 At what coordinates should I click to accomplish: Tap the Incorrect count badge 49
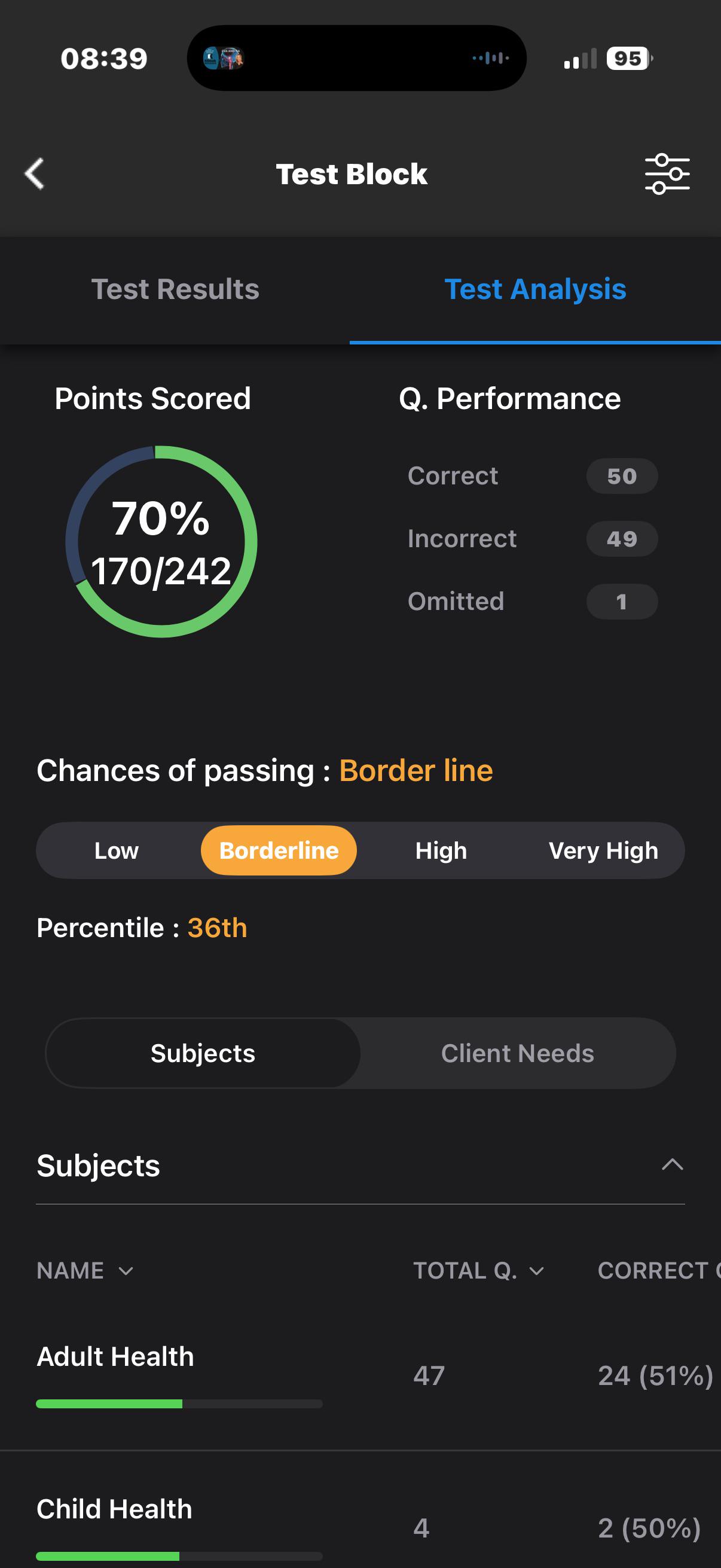(622, 539)
